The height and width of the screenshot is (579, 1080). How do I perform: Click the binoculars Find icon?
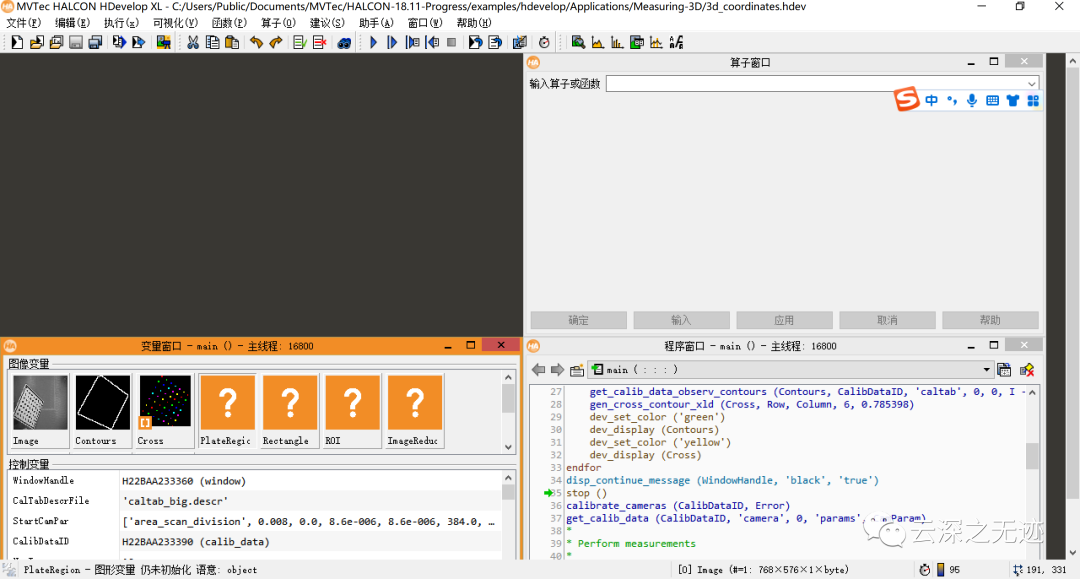[x=343, y=42]
